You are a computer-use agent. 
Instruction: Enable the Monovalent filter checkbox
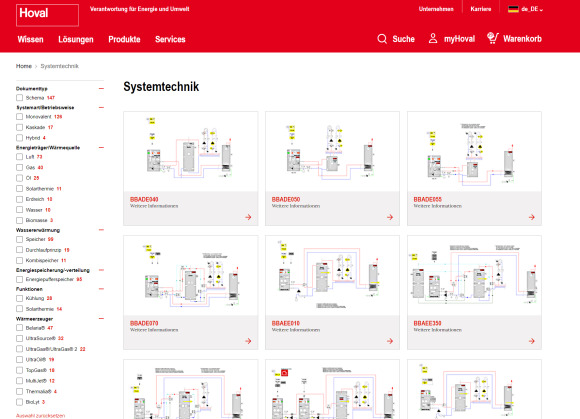[20, 116]
